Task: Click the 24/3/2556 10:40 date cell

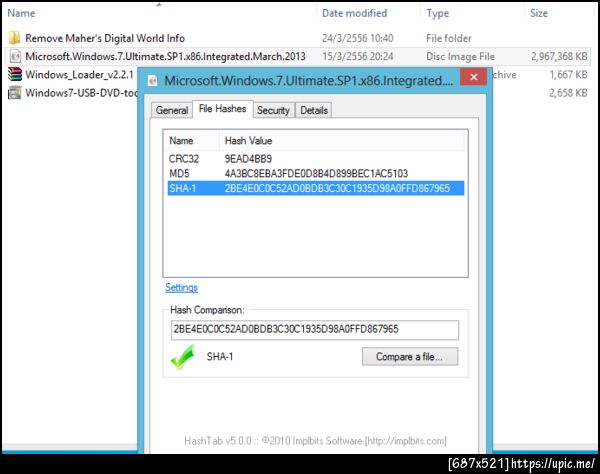Action: point(357,38)
